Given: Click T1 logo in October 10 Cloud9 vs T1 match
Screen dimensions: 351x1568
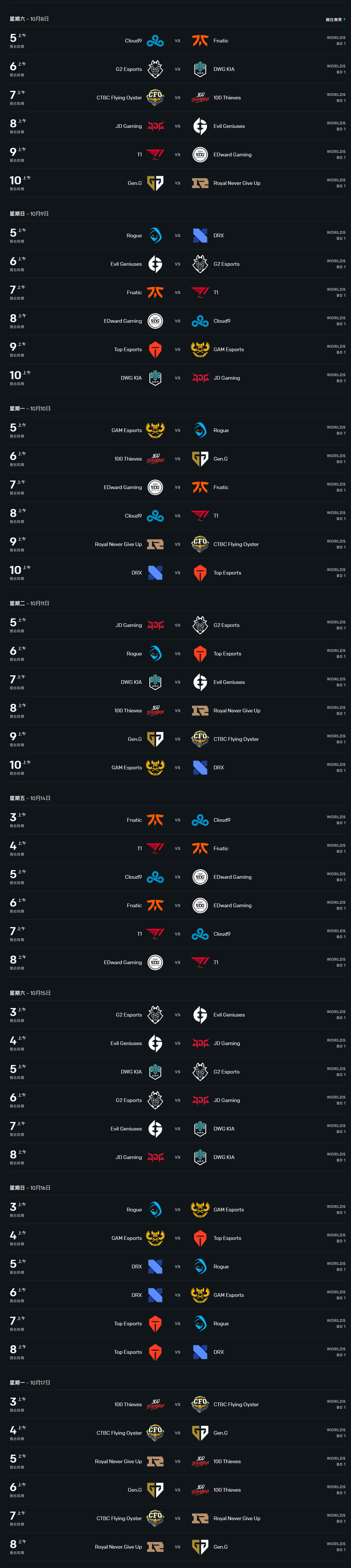Looking at the screenshot, I should (200, 516).
